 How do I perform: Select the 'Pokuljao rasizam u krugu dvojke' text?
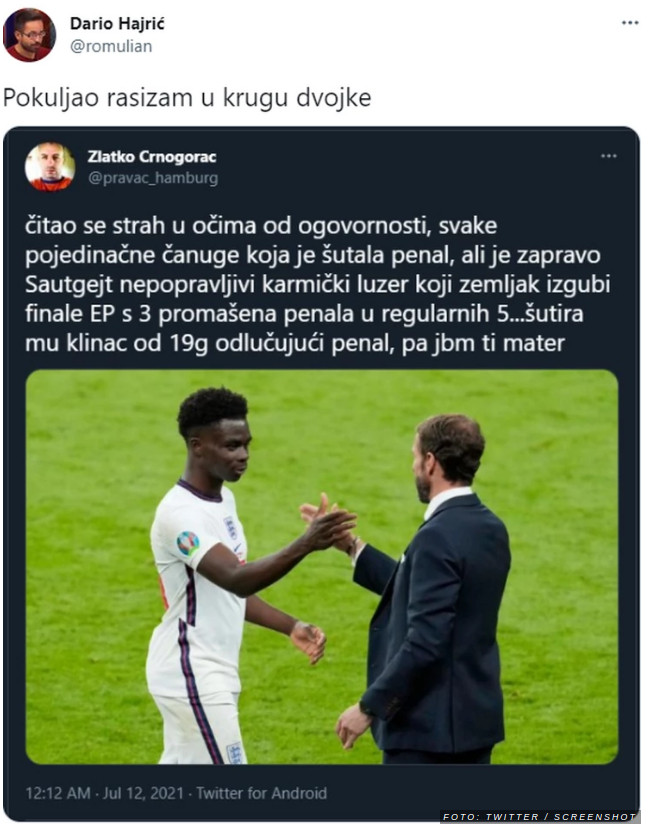187,98
